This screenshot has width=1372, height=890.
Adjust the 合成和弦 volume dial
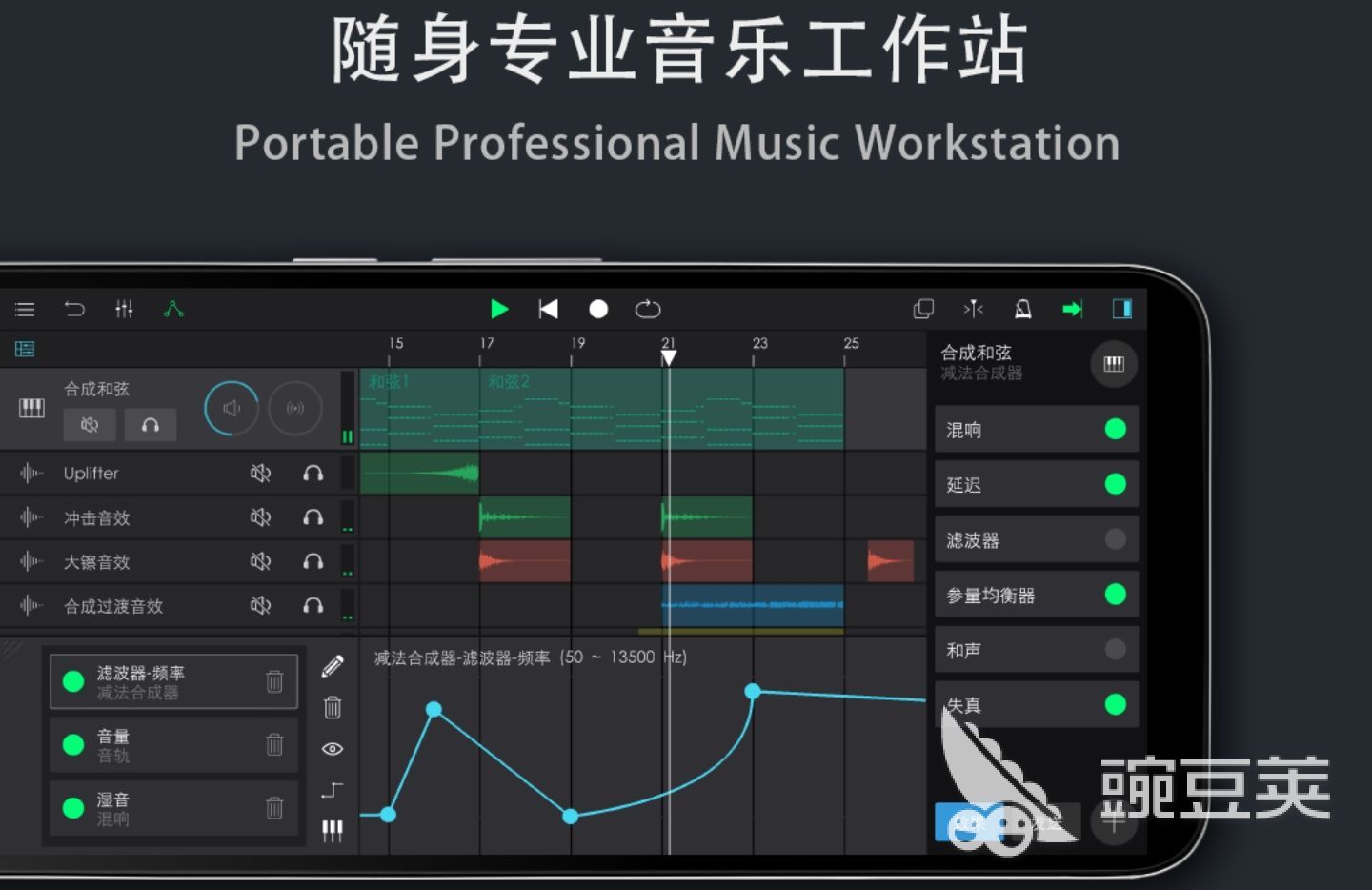coord(231,407)
